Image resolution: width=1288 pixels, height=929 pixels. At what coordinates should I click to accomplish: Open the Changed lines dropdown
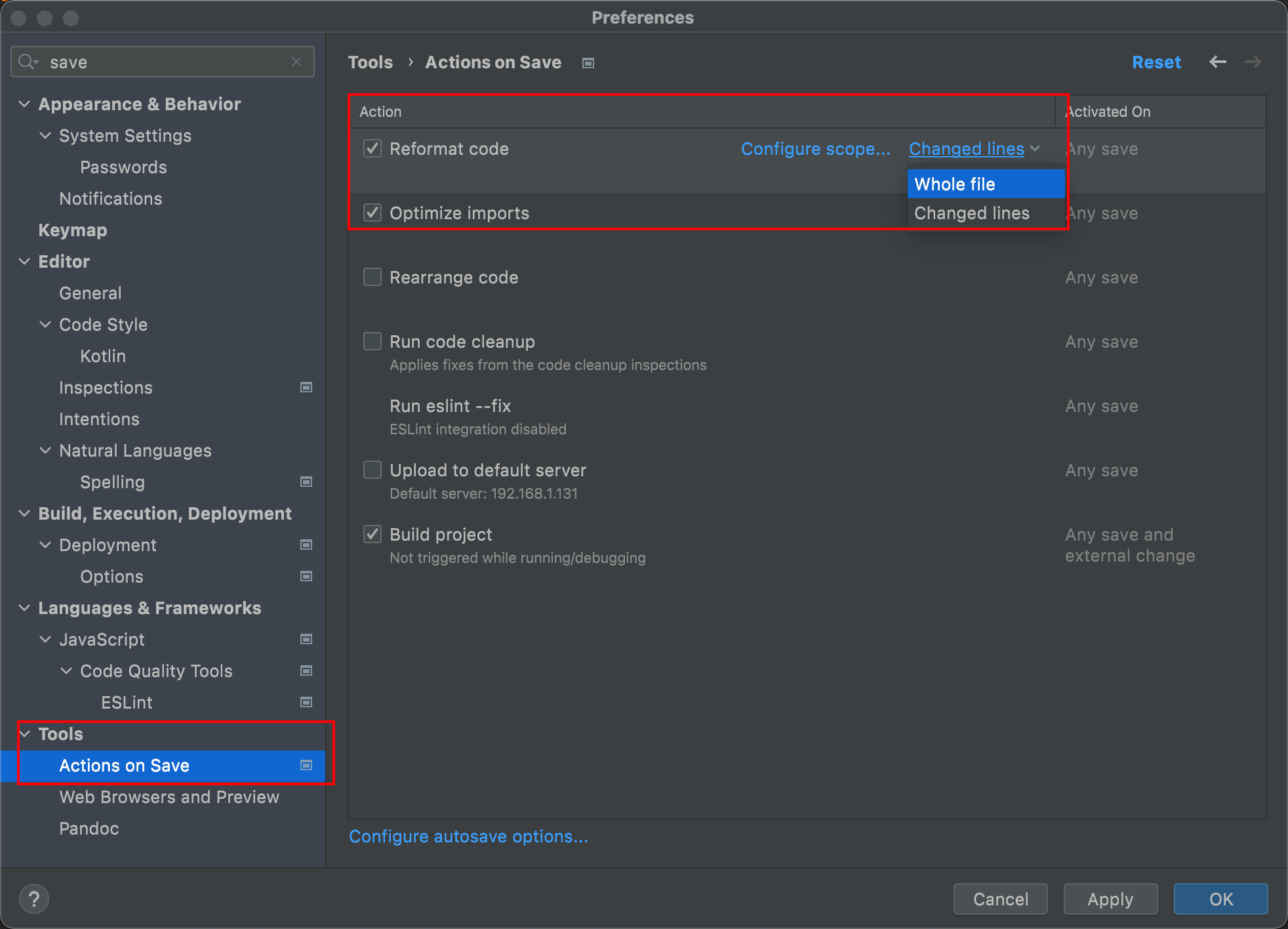pyautogui.click(x=975, y=149)
